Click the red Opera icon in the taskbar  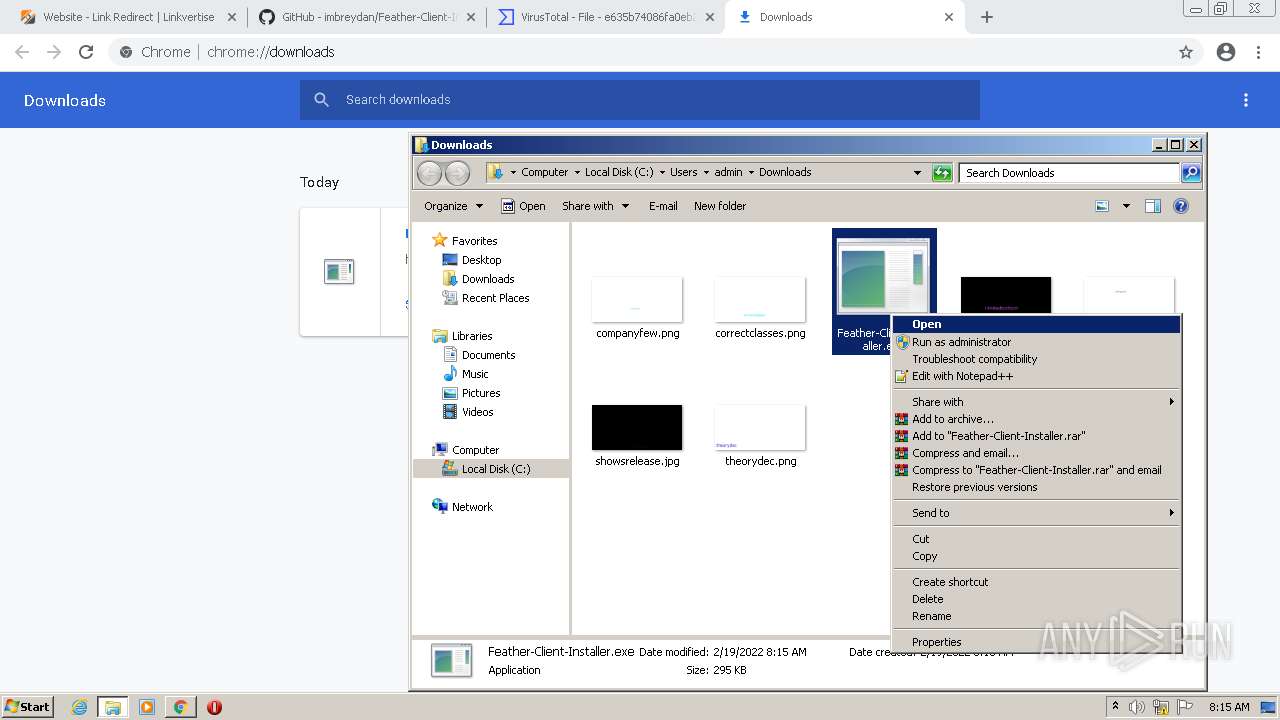[x=214, y=707]
